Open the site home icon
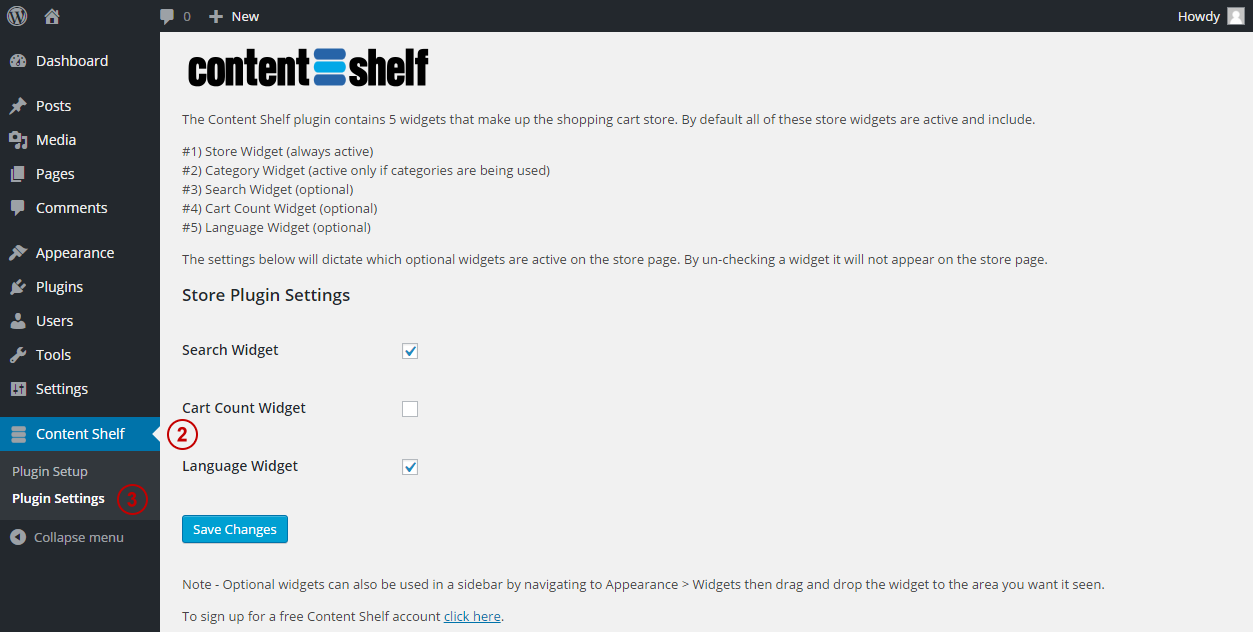The height and width of the screenshot is (632, 1253). pos(52,16)
